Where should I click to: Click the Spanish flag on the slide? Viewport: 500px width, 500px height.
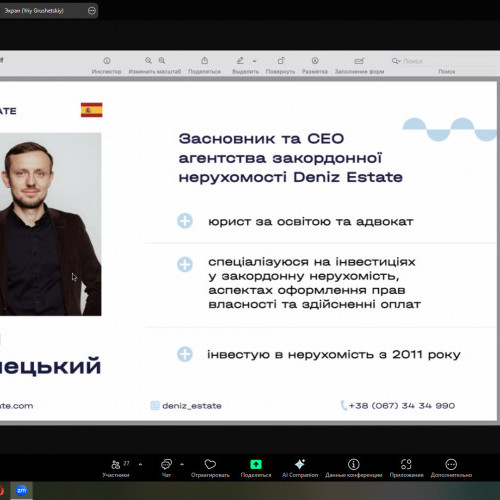(x=92, y=110)
